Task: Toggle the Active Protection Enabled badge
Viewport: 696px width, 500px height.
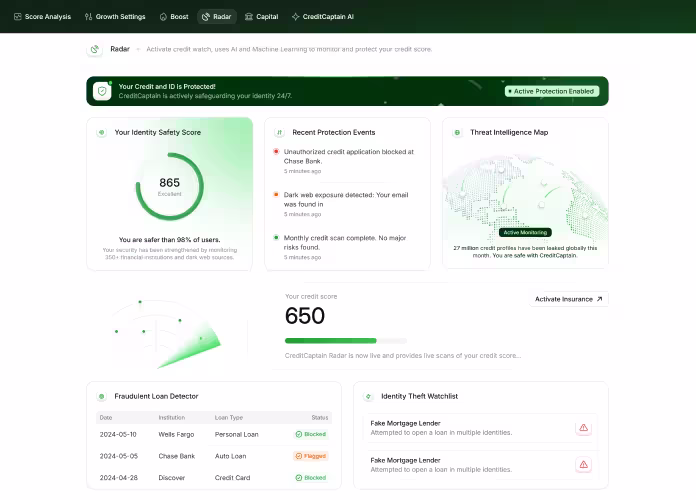Action: [552, 91]
